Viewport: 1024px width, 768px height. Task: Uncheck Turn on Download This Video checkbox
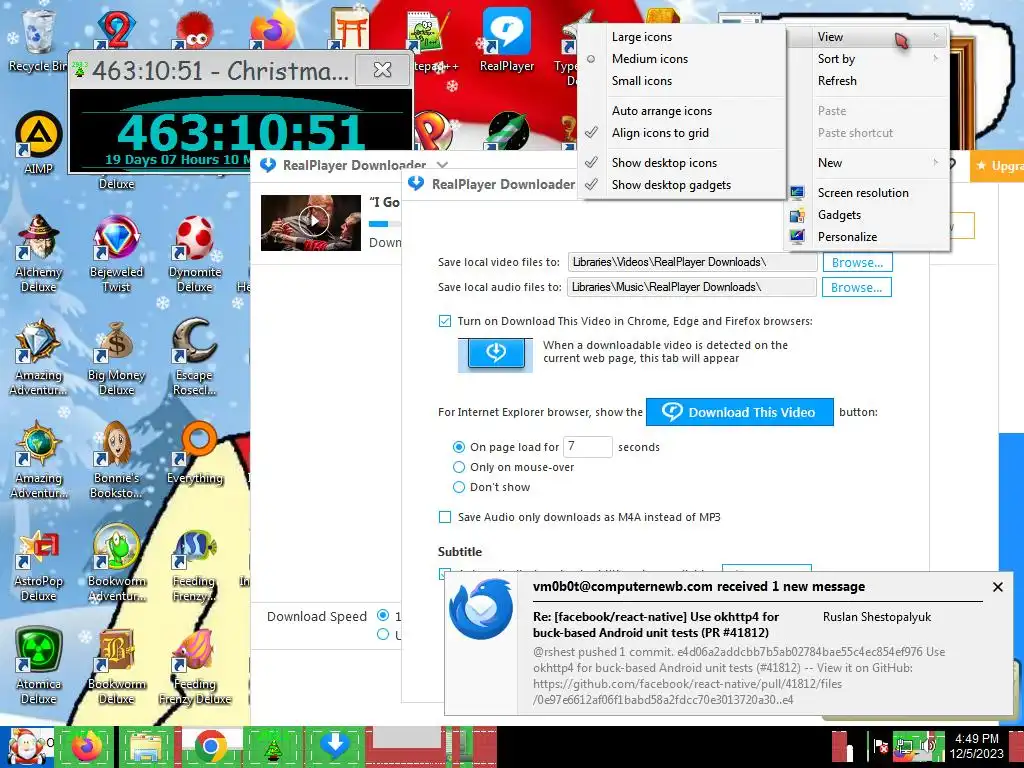tap(445, 321)
